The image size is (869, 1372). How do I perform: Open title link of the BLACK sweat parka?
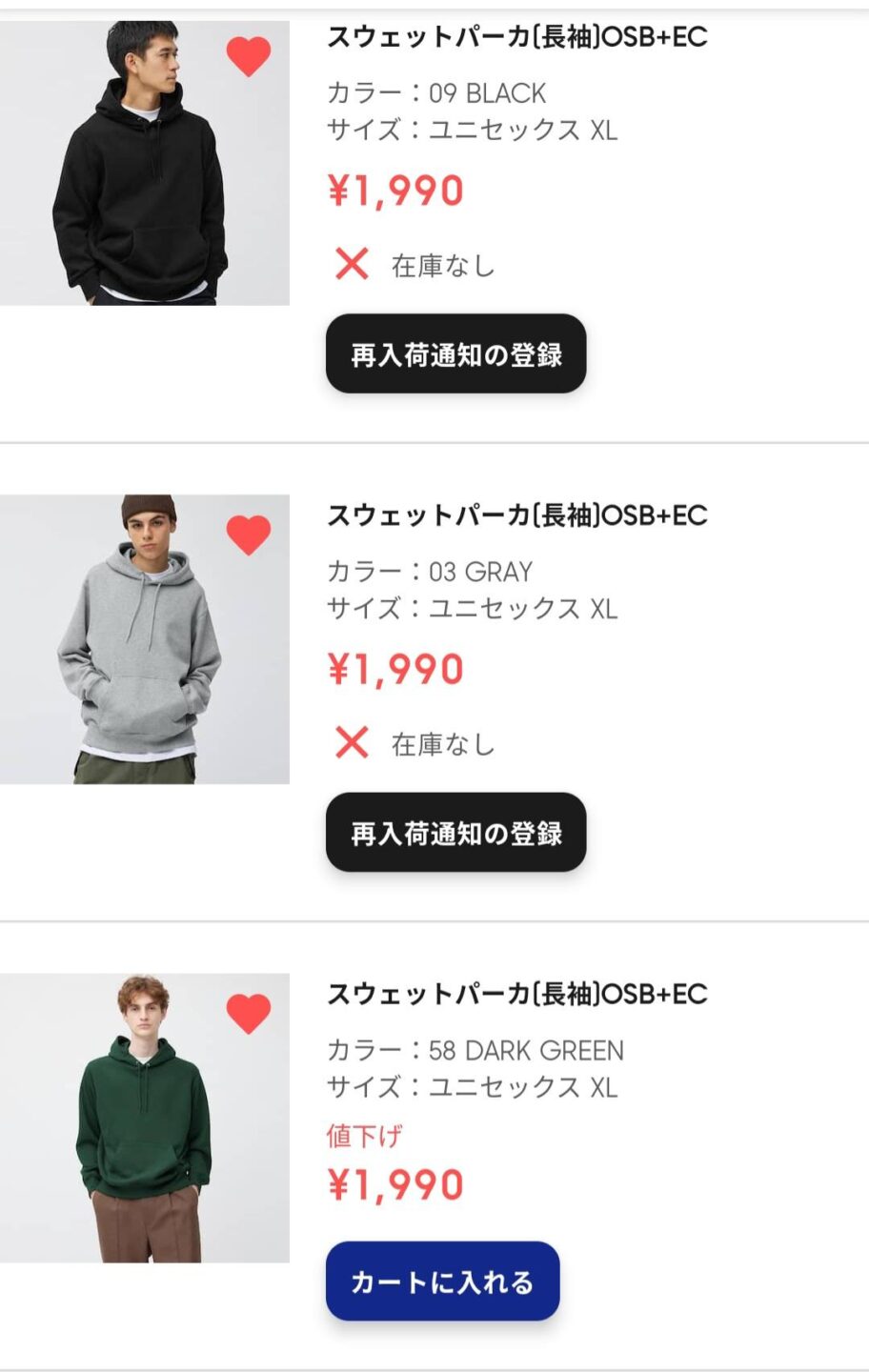(x=516, y=37)
